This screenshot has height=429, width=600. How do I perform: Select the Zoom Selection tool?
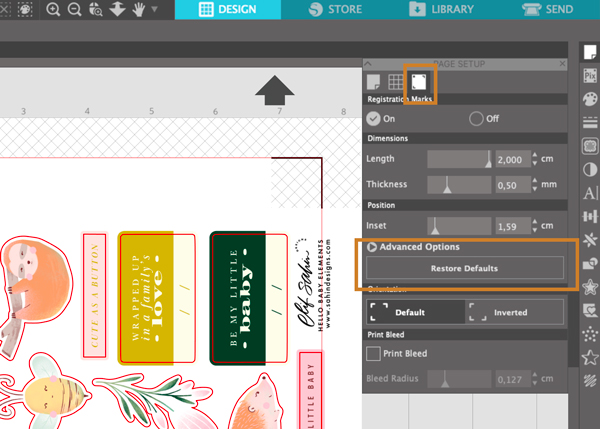pos(96,9)
